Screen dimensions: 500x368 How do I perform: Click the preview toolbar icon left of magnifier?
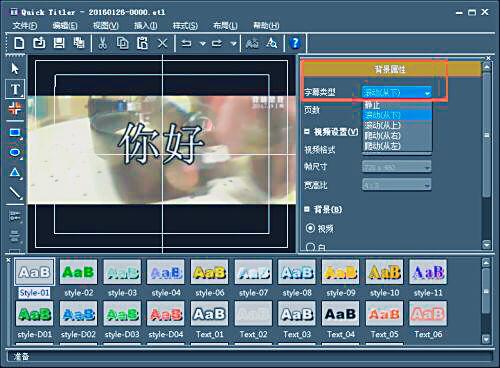point(252,43)
